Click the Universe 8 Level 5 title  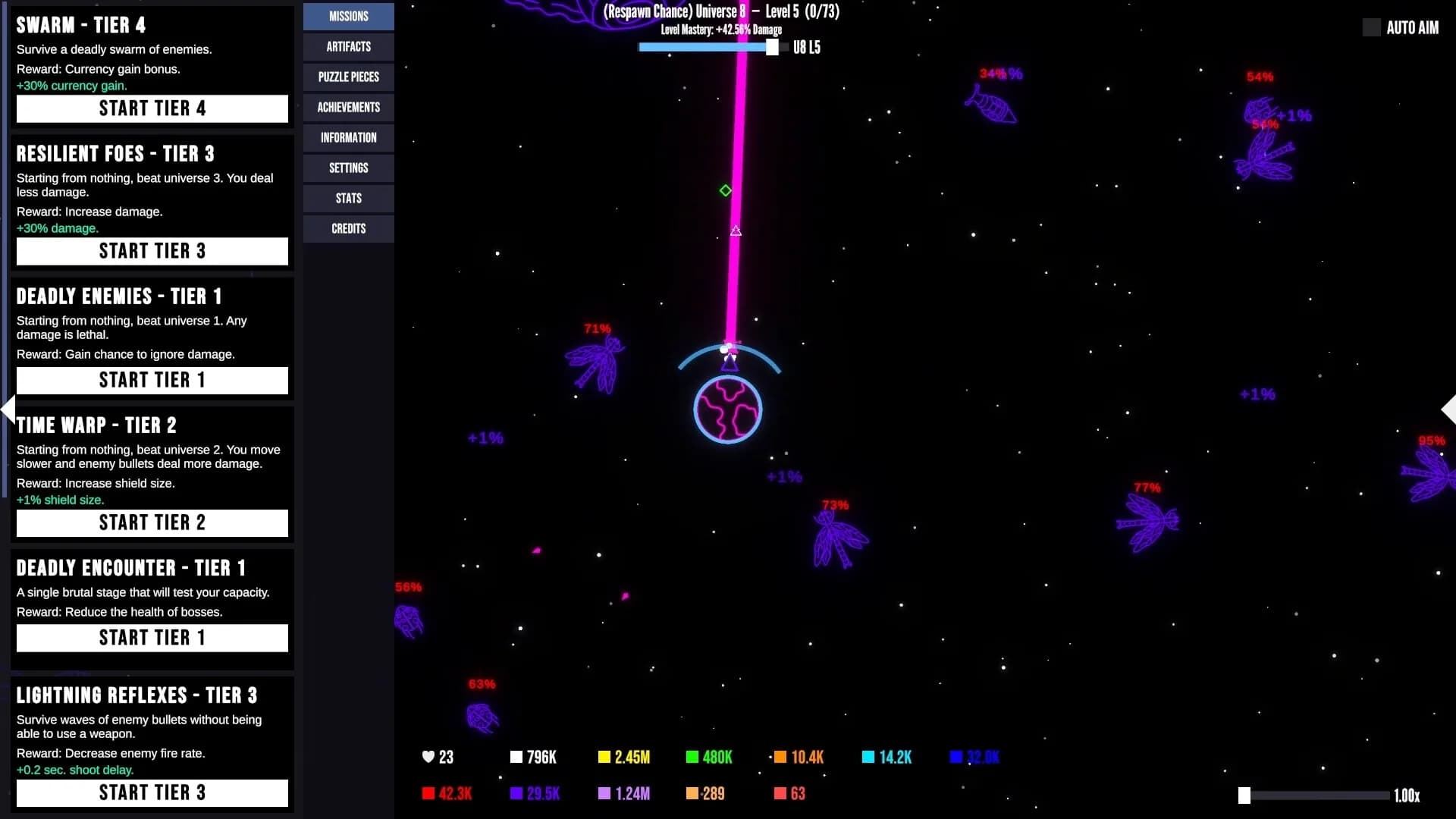[721, 11]
